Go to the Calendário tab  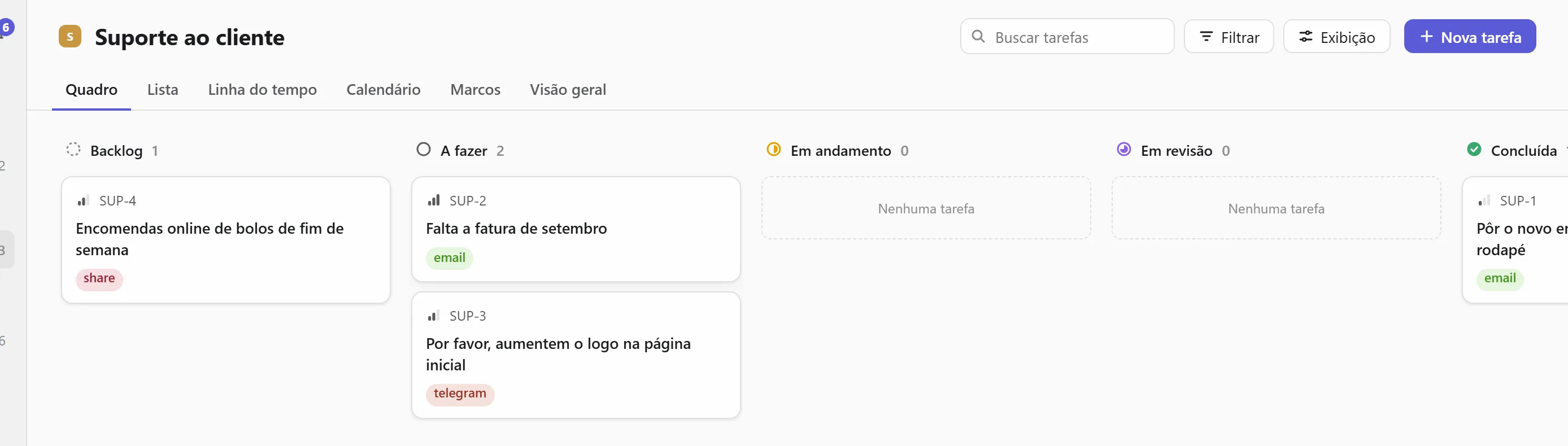384,89
